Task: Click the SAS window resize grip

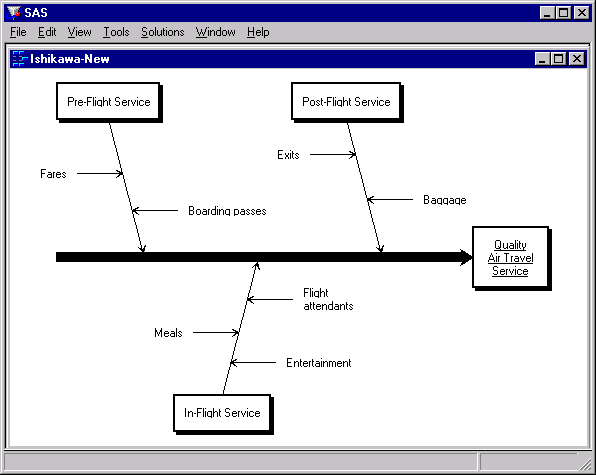Action: 586,465
